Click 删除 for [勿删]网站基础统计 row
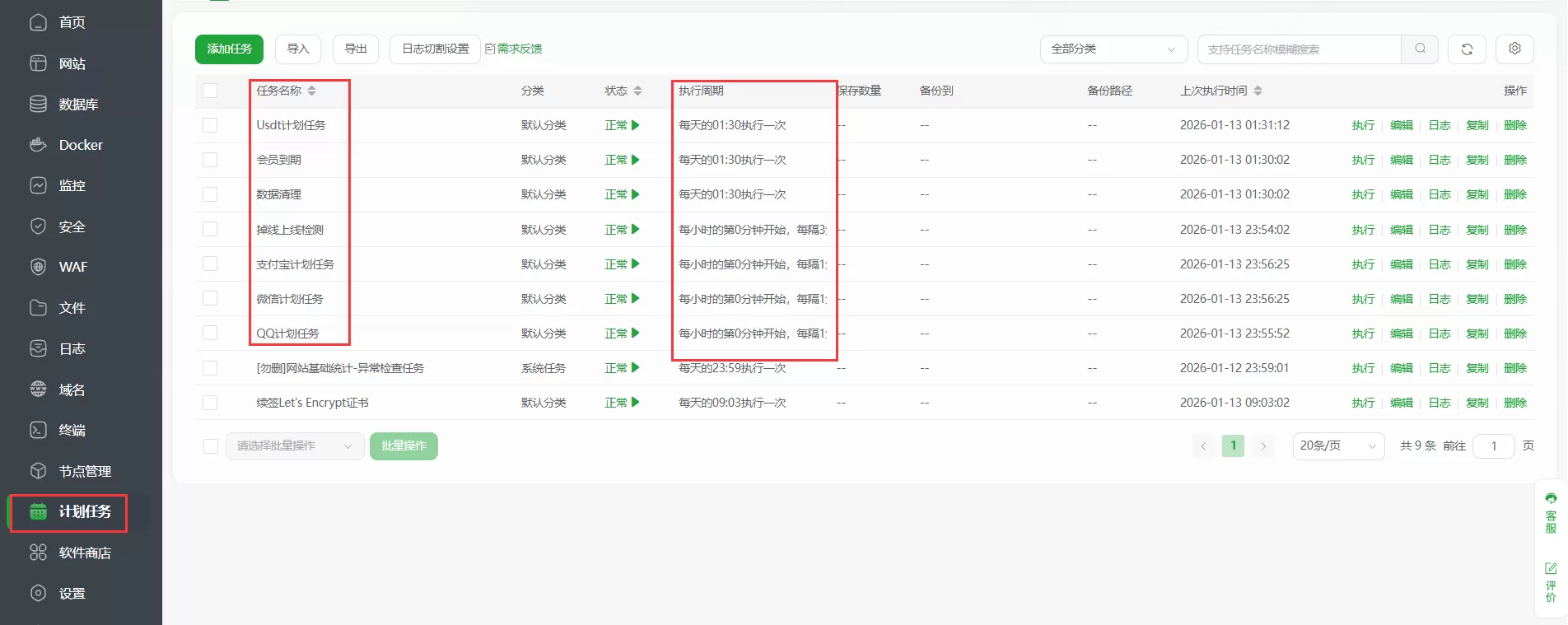Viewport: 1568px width, 625px height. [x=1515, y=368]
